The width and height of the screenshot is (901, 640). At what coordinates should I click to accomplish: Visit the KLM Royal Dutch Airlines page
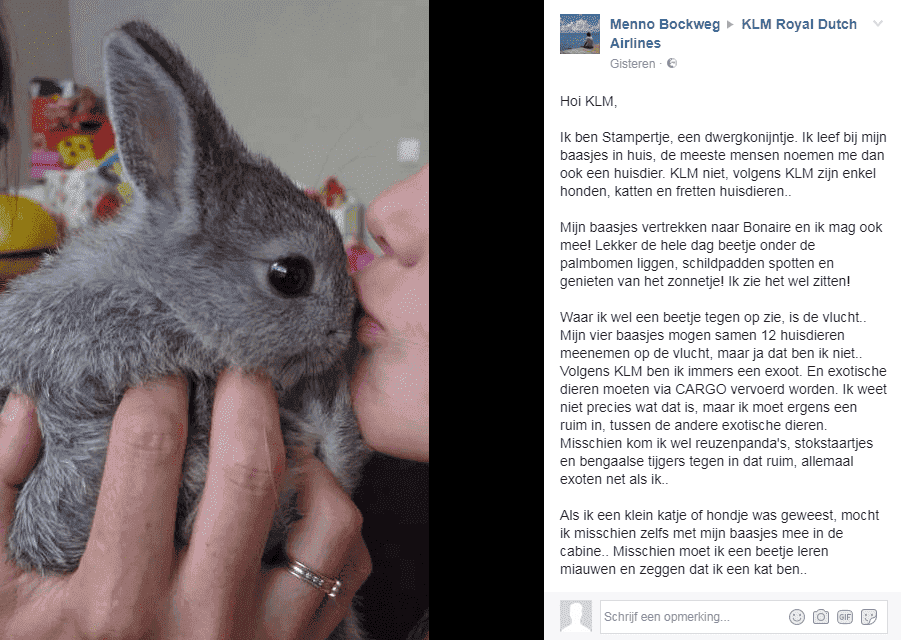tap(733, 33)
